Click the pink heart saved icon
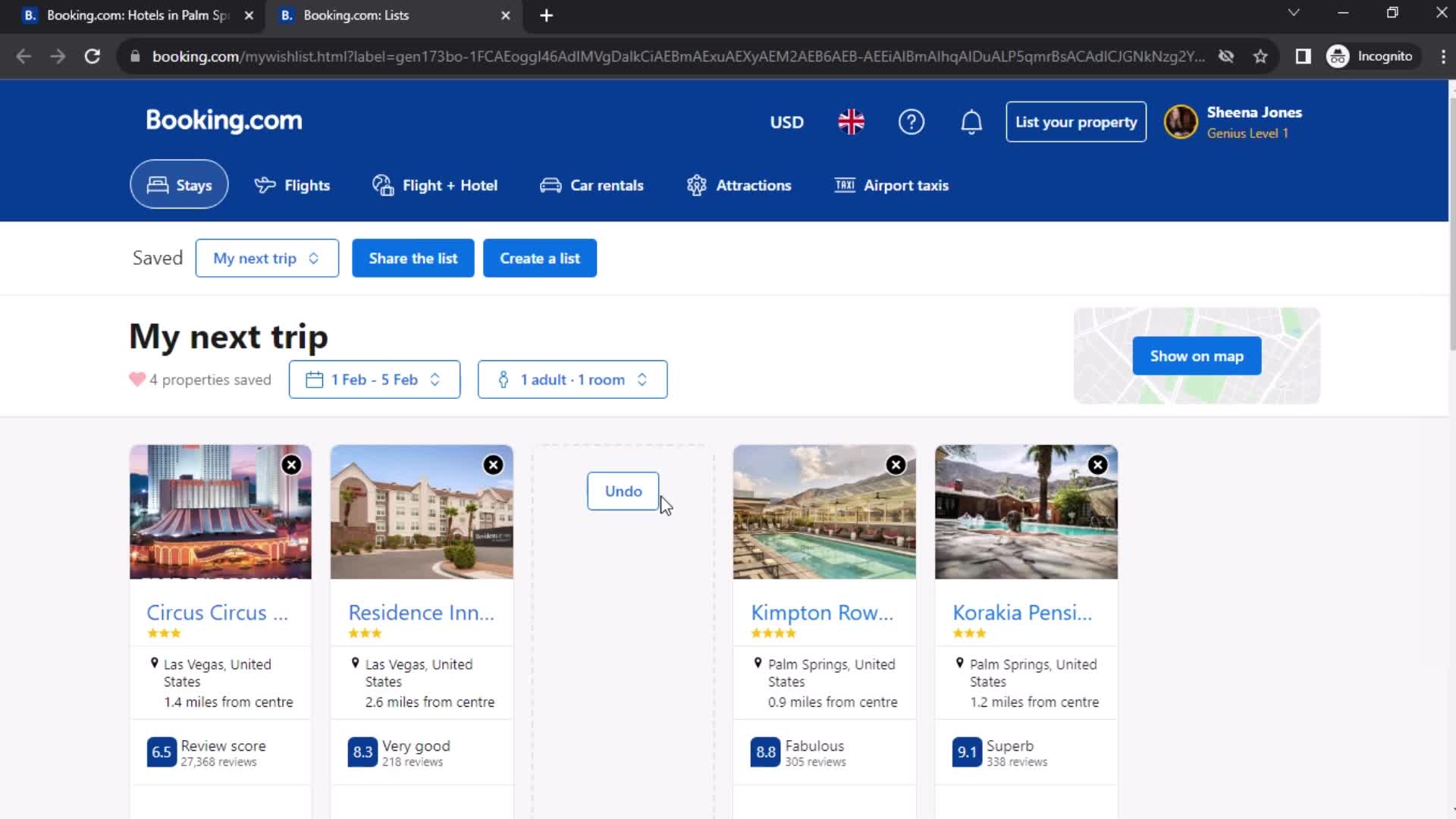This screenshot has height=819, width=1456. coord(137,379)
